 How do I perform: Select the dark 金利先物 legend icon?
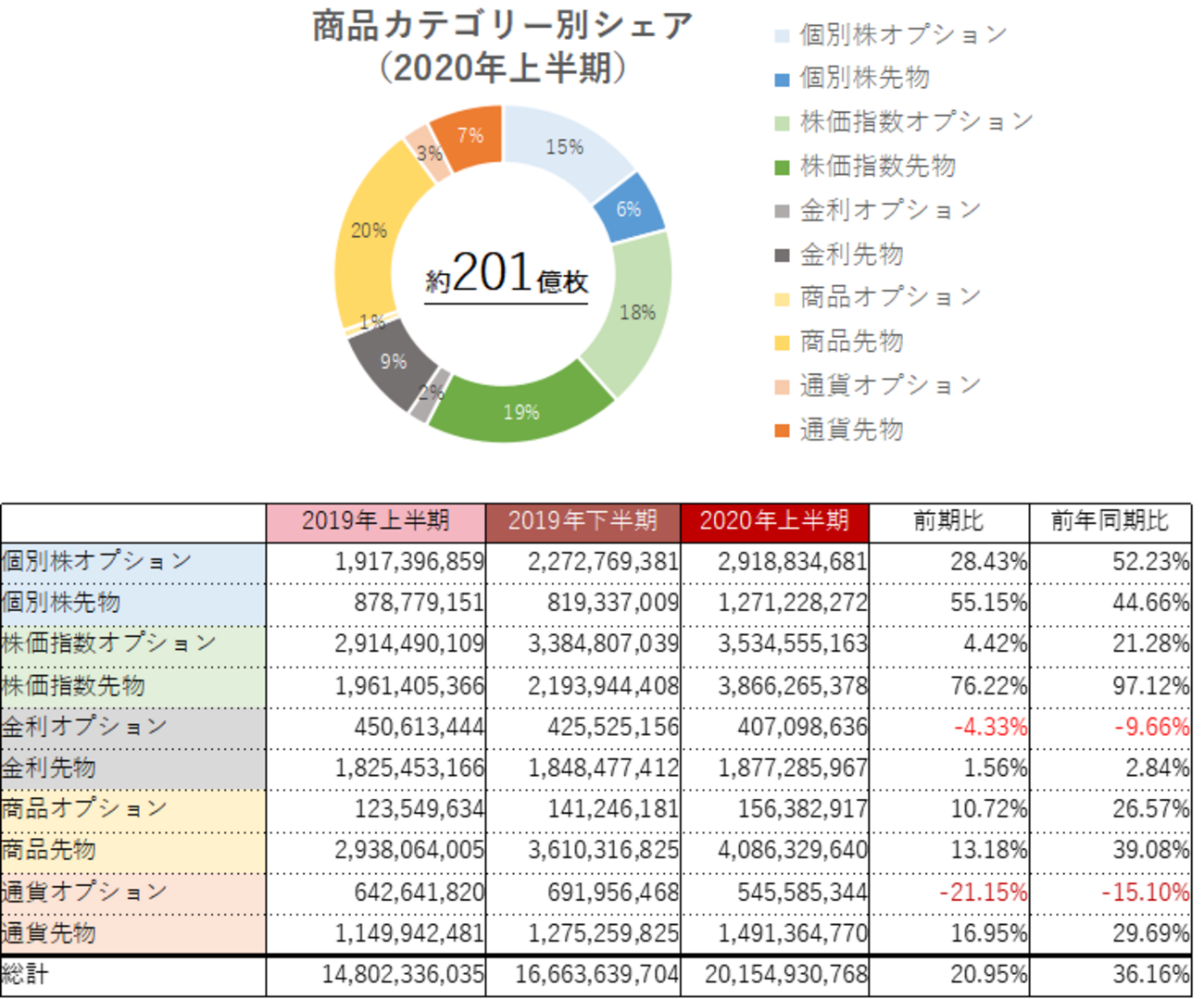781,256
